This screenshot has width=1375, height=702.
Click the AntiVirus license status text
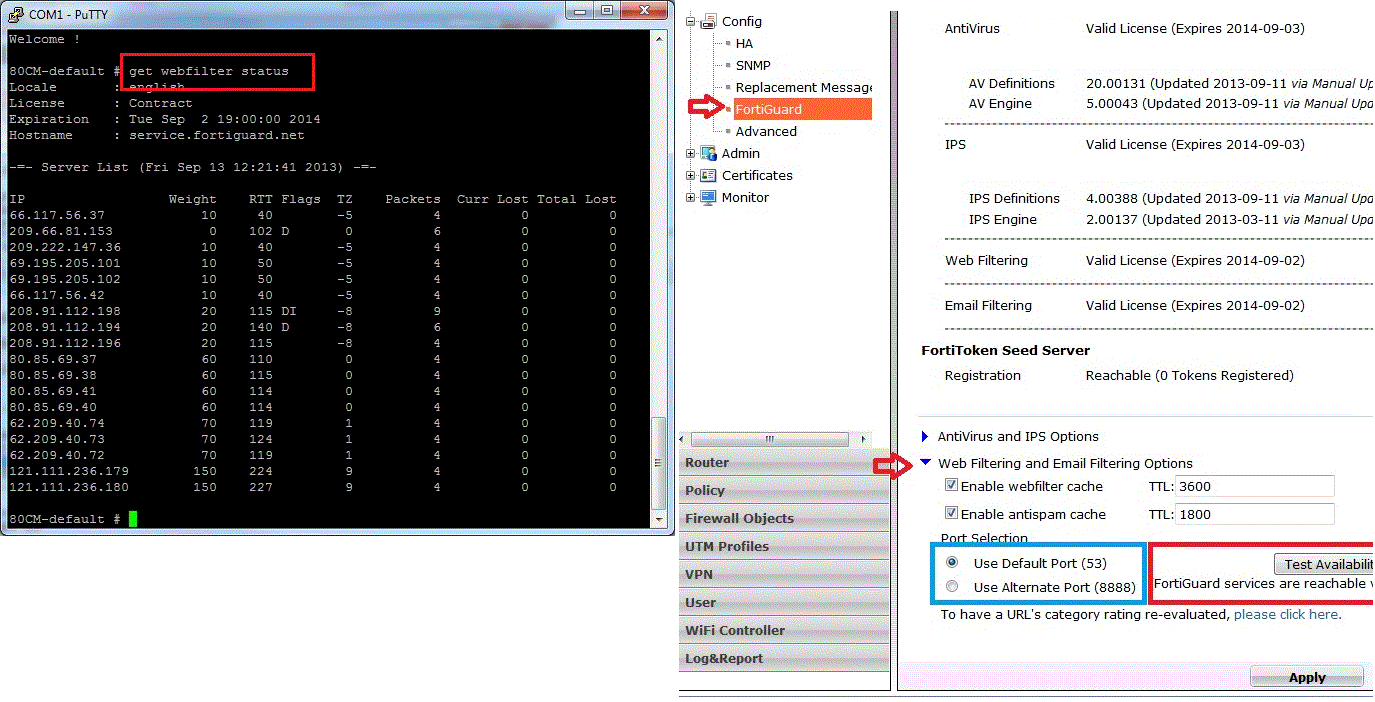click(x=1195, y=29)
